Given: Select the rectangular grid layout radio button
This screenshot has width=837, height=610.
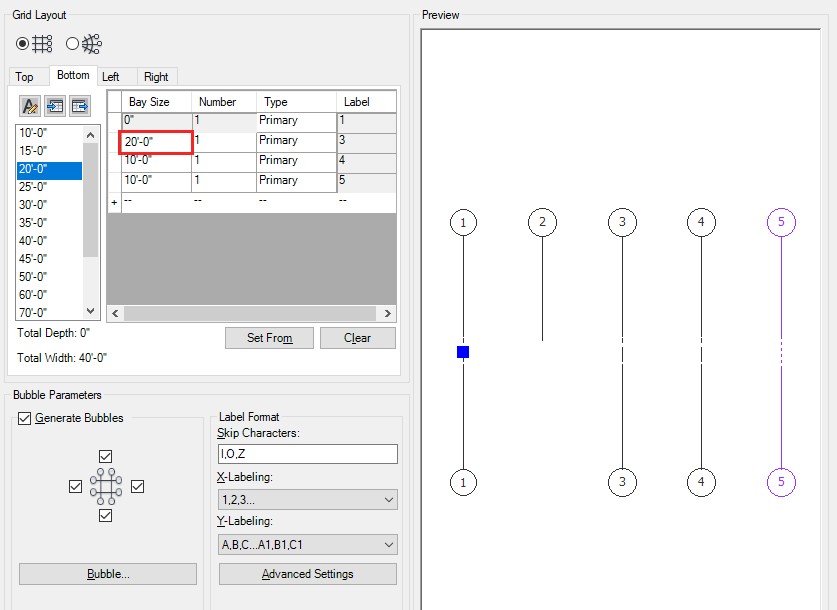Looking at the screenshot, I should [22, 43].
